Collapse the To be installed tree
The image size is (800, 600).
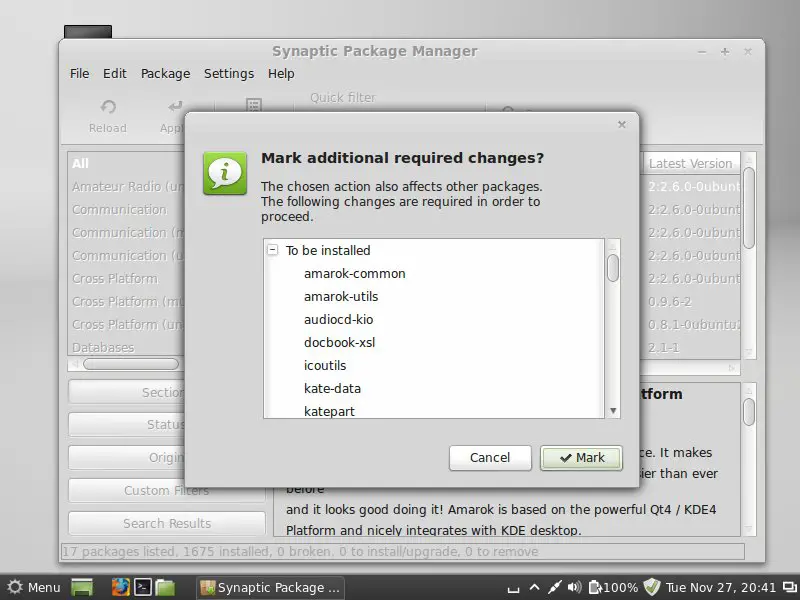pyautogui.click(x=273, y=250)
